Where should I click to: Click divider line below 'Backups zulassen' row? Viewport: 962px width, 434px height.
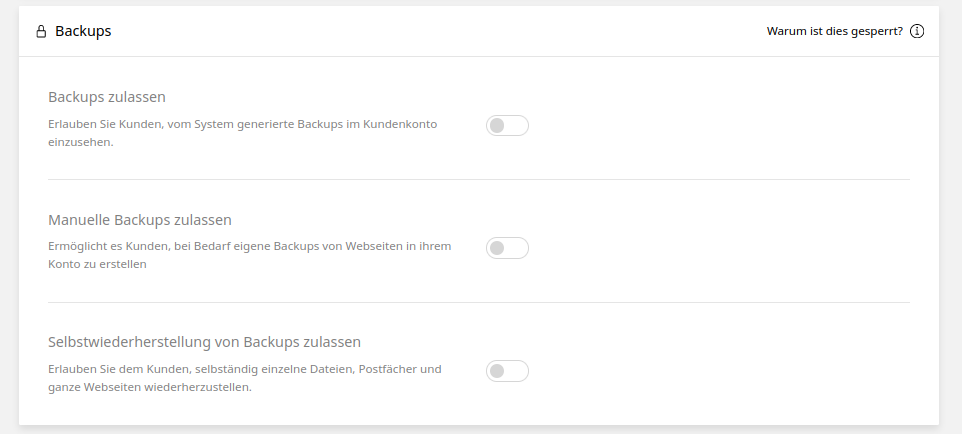click(479, 180)
